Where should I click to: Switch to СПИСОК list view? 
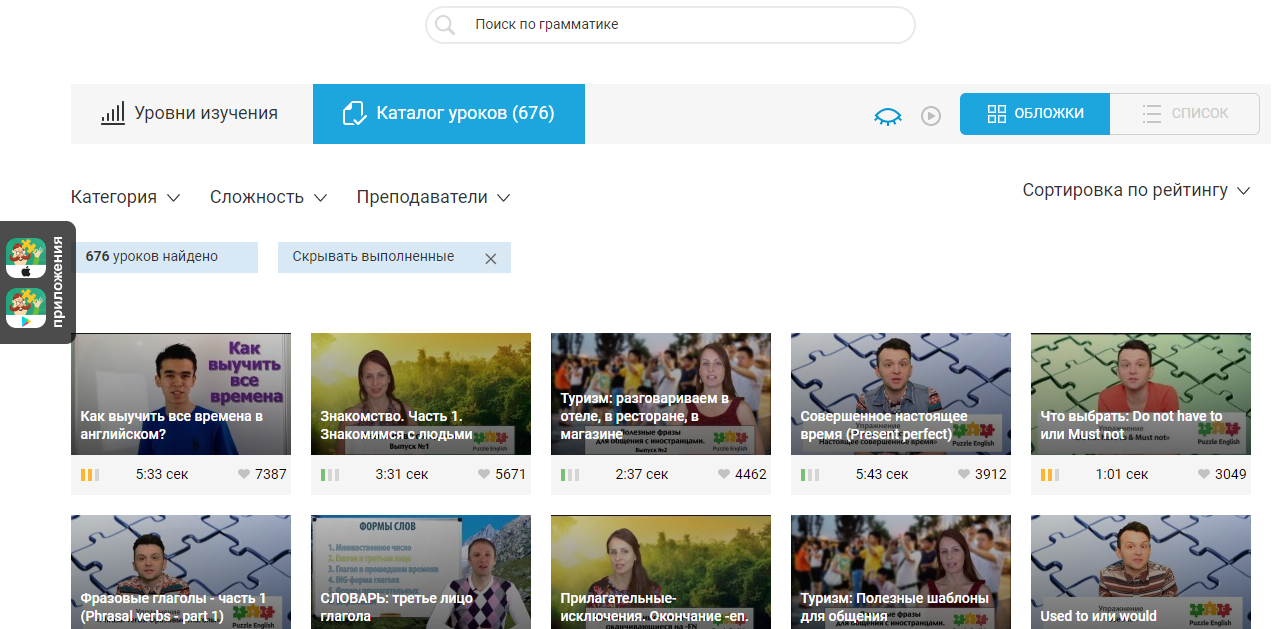1184,114
